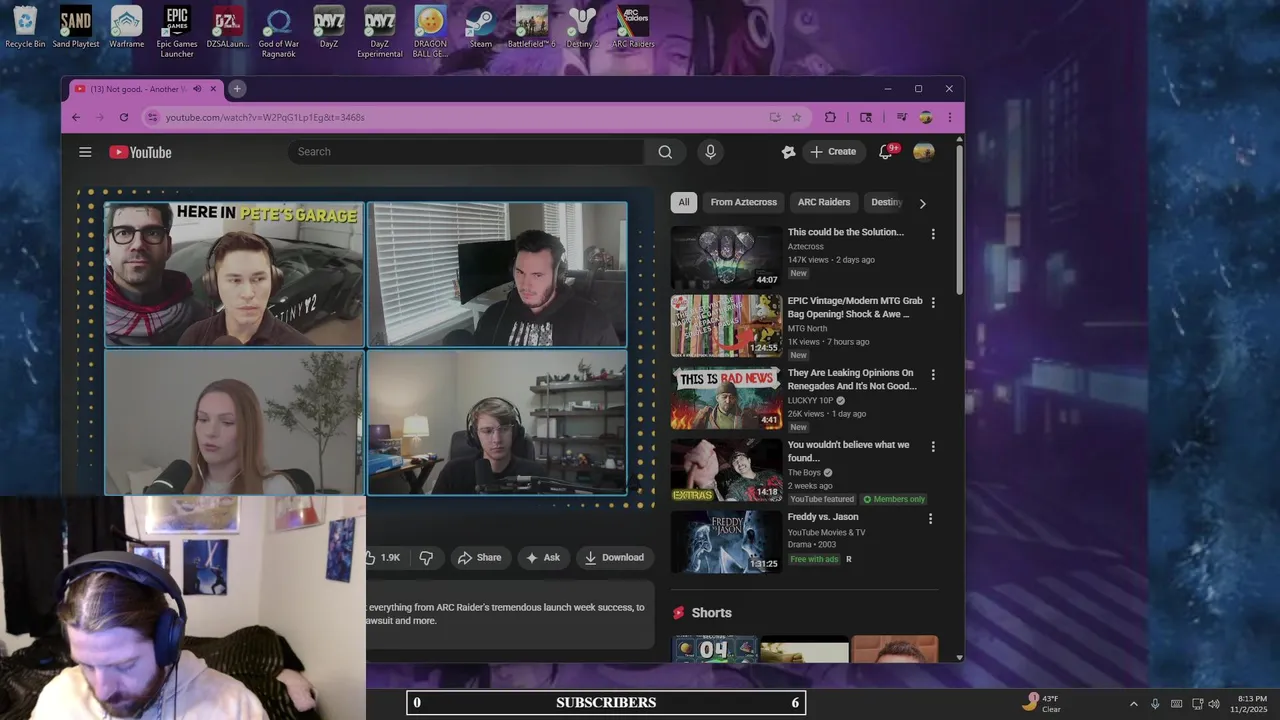Select From Aztecross filter chip
Image resolution: width=1280 pixels, height=720 pixels.
pyautogui.click(x=743, y=202)
